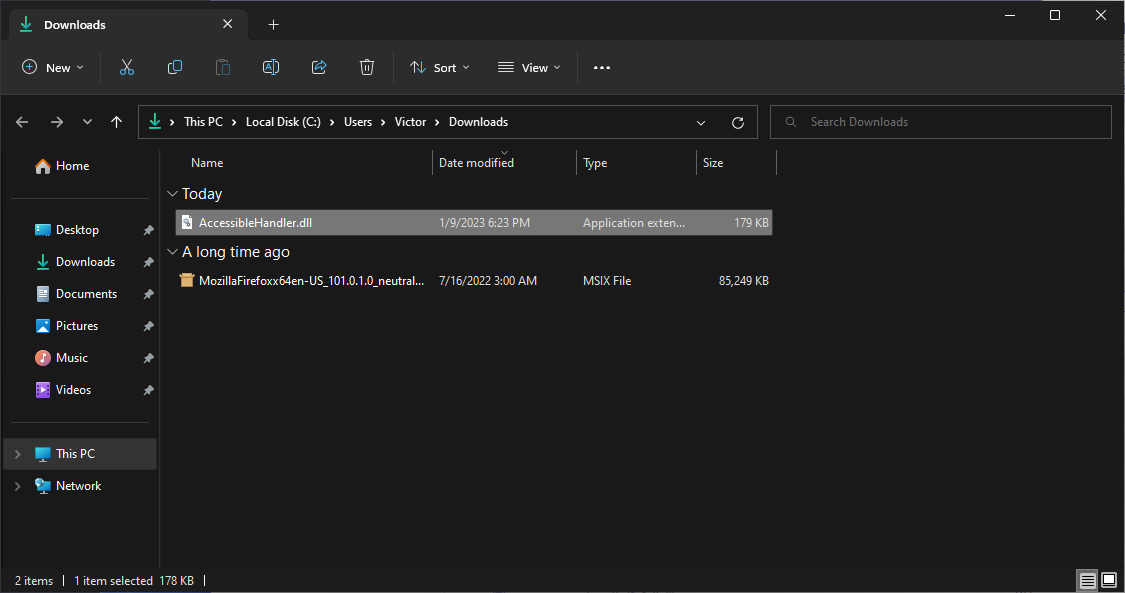Open the View dropdown menu

tap(529, 67)
